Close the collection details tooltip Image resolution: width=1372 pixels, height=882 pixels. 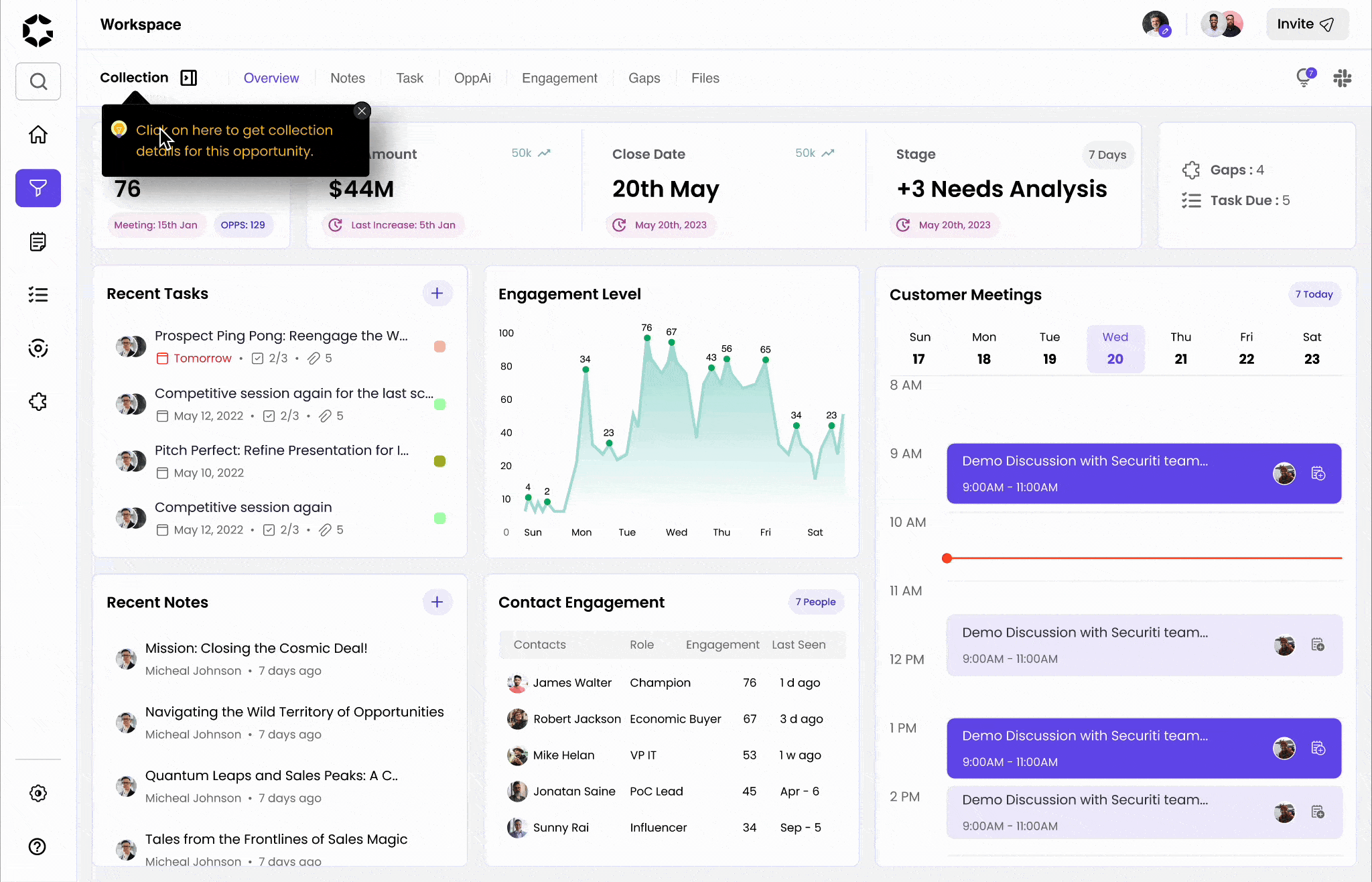tap(362, 111)
